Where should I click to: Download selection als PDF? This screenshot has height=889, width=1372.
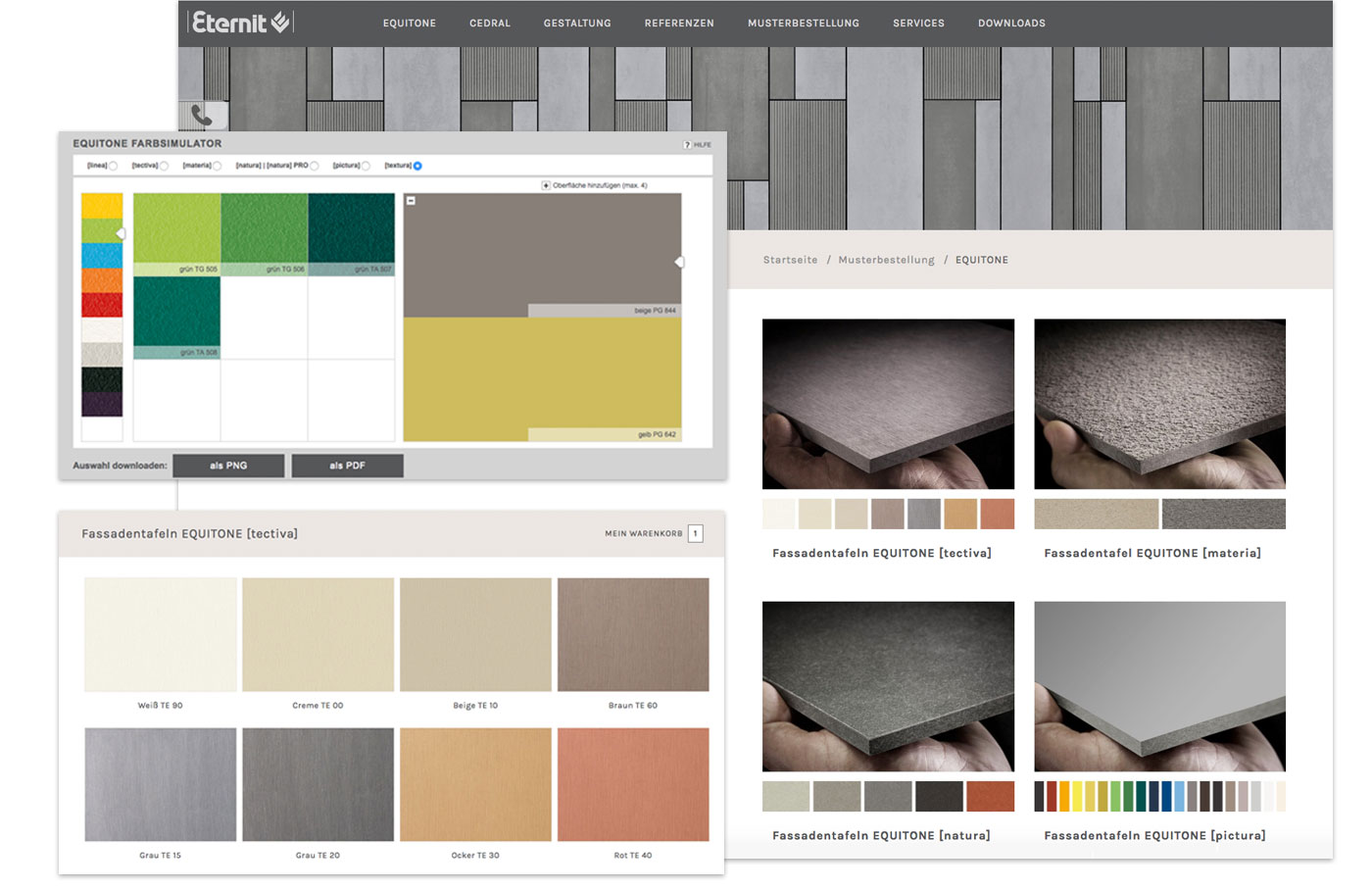click(347, 466)
